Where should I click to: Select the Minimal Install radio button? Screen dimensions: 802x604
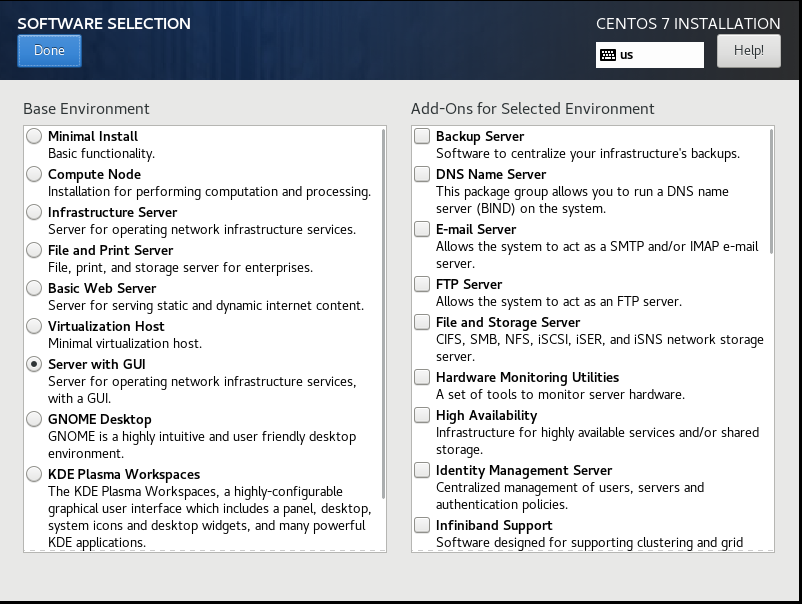[x=34, y=136]
